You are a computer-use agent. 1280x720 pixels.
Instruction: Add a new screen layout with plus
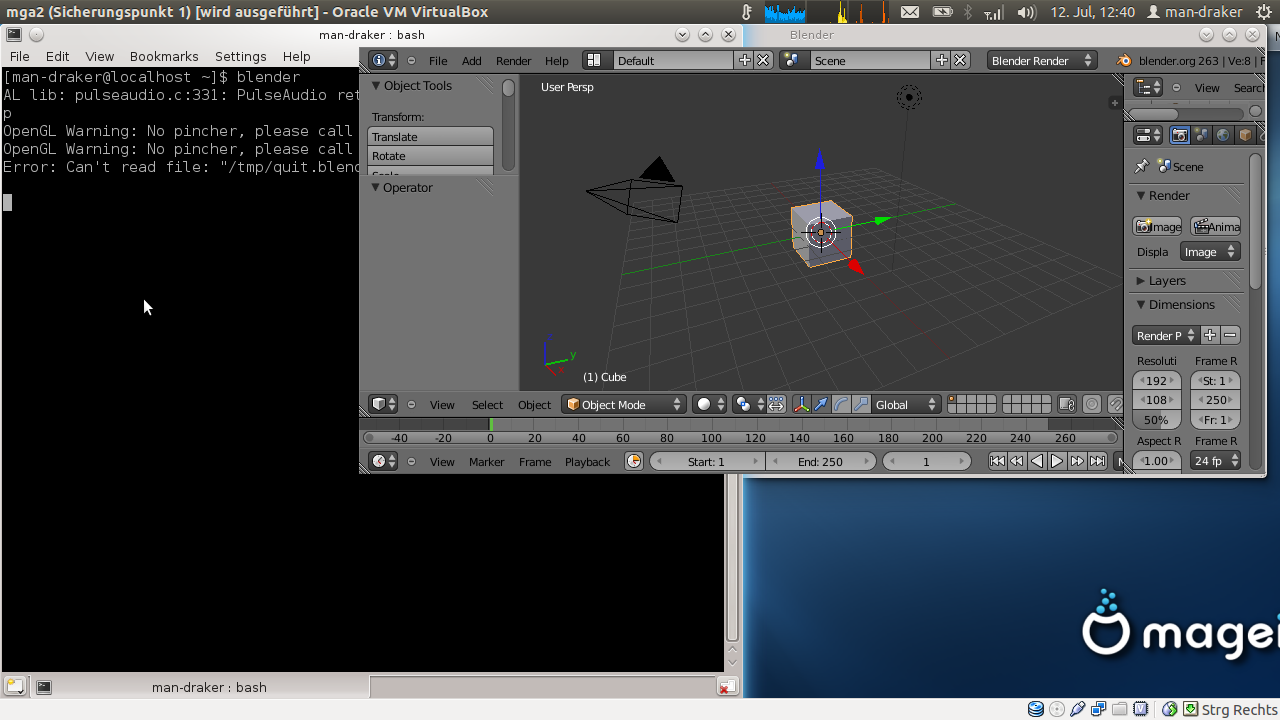click(745, 60)
